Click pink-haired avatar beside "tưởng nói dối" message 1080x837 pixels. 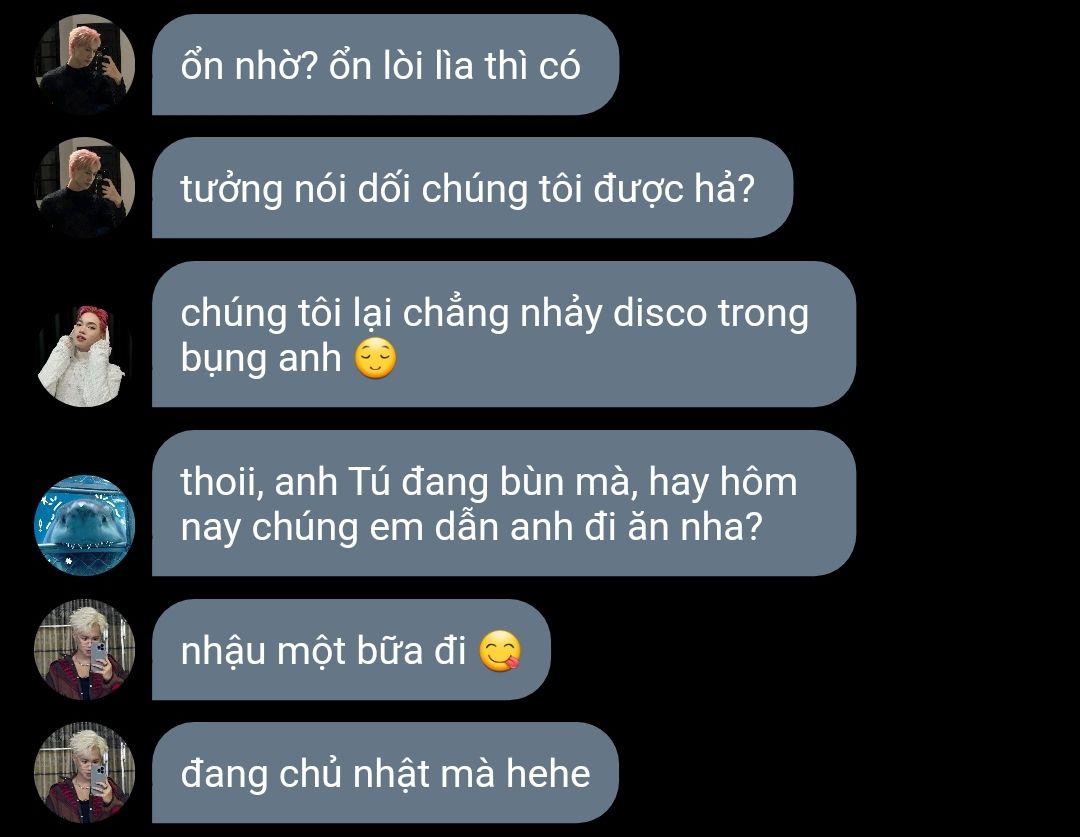click(85, 187)
